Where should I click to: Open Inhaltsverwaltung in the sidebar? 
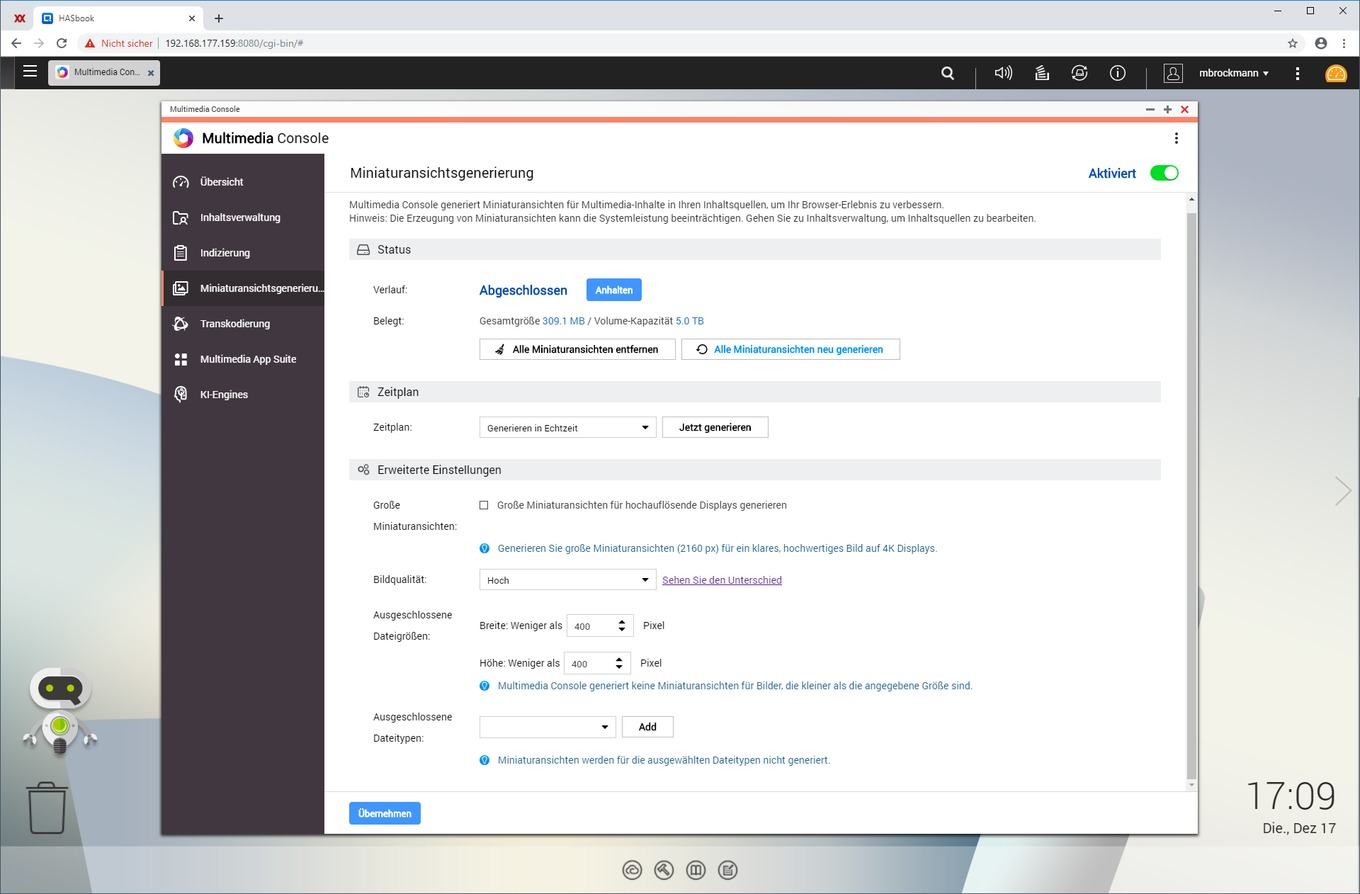tap(243, 217)
